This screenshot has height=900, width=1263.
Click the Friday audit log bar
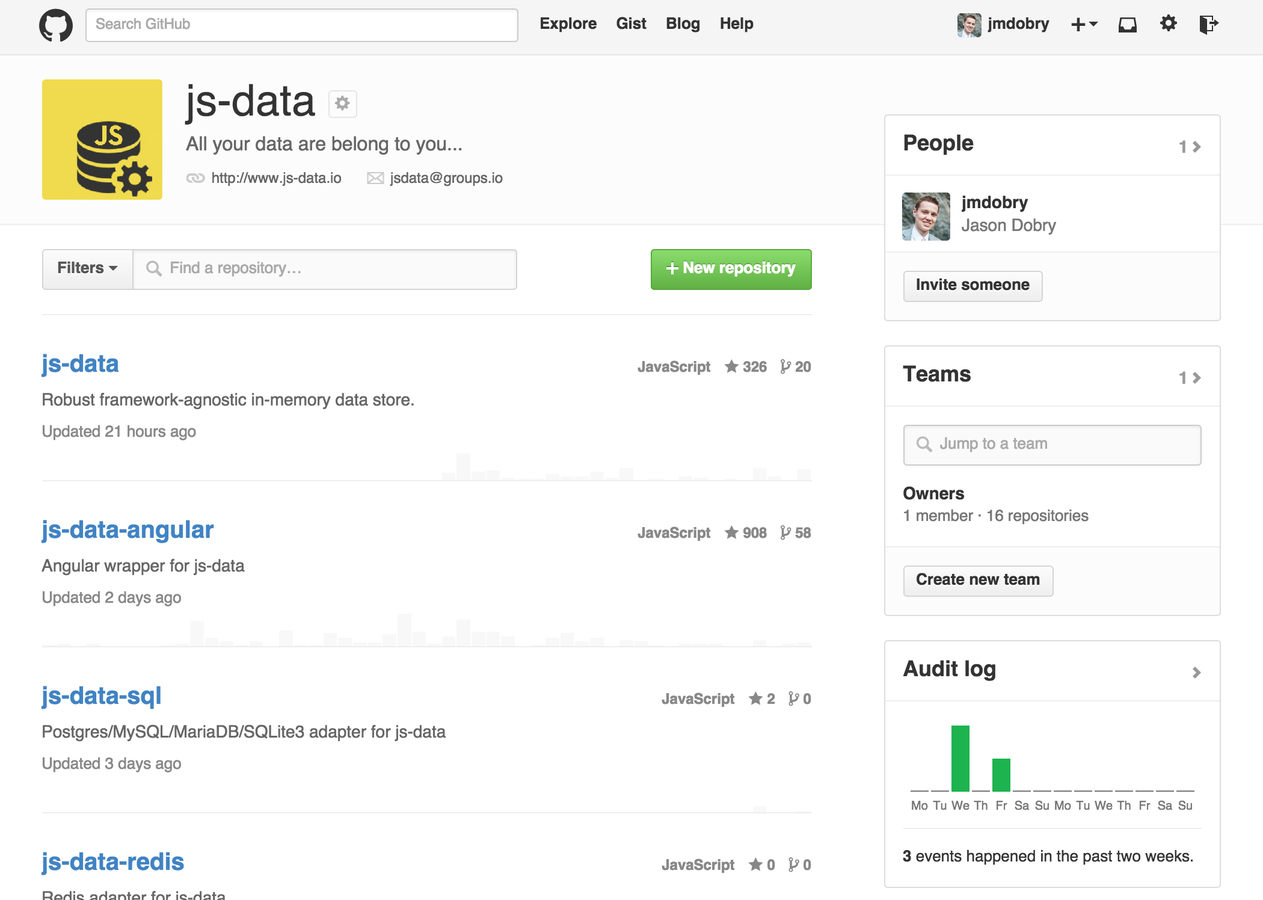tap(1001, 775)
